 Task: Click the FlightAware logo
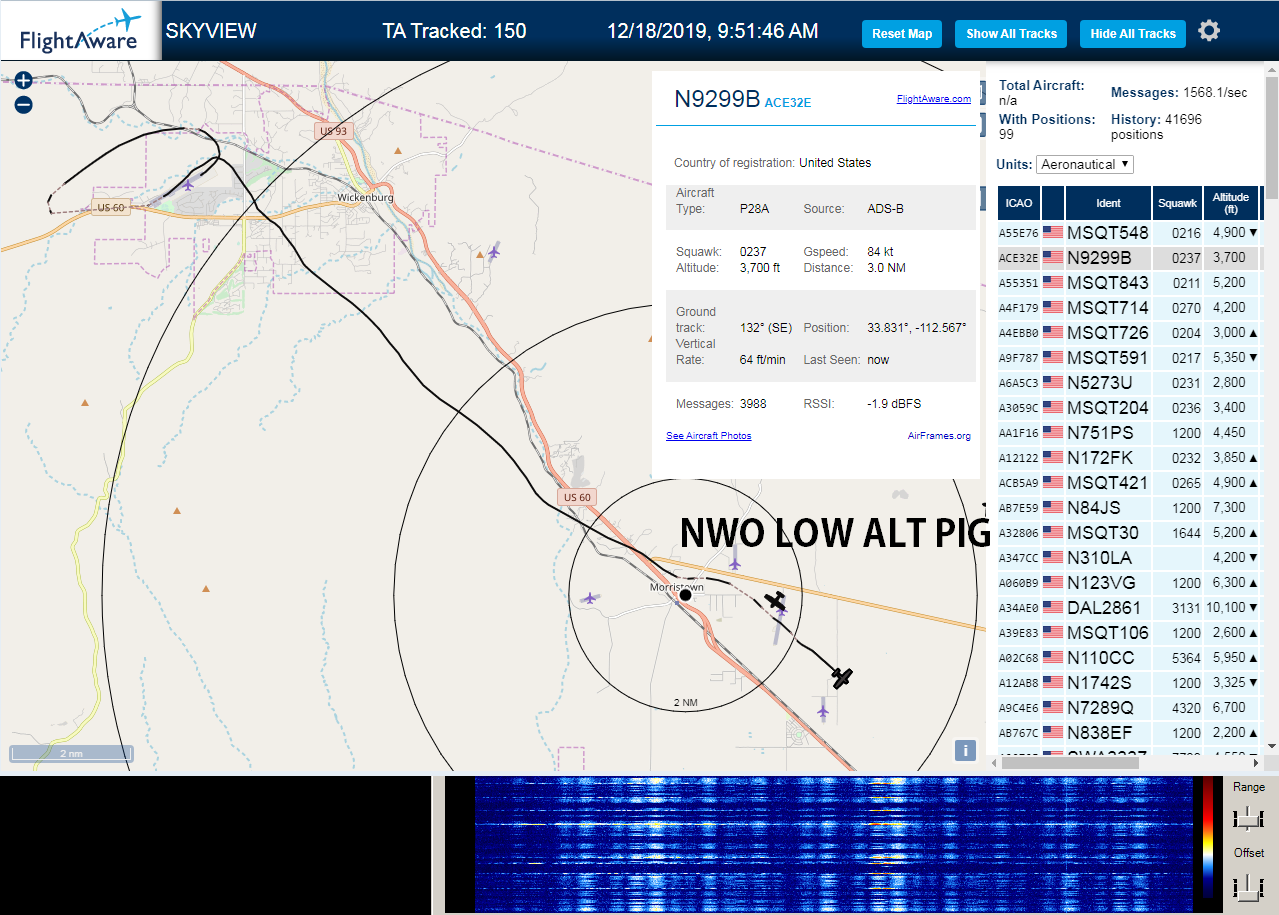[81, 31]
